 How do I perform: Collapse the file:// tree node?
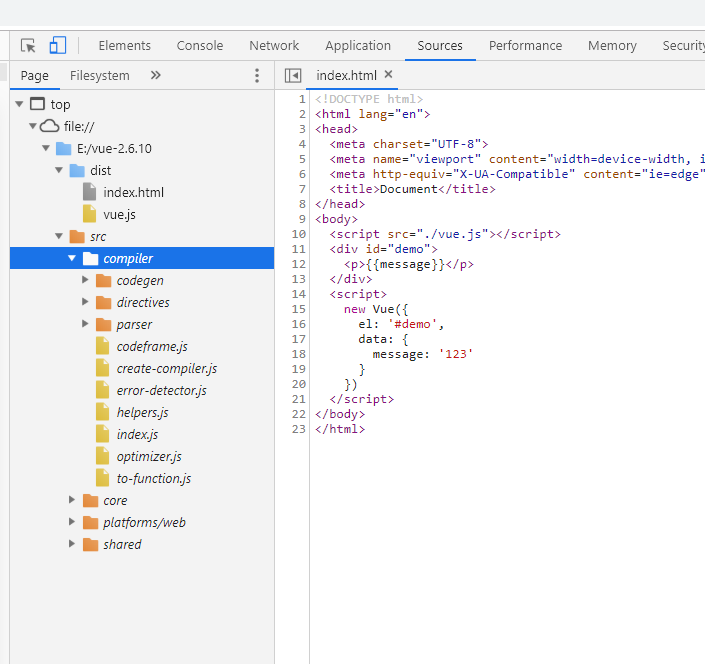pos(32,126)
